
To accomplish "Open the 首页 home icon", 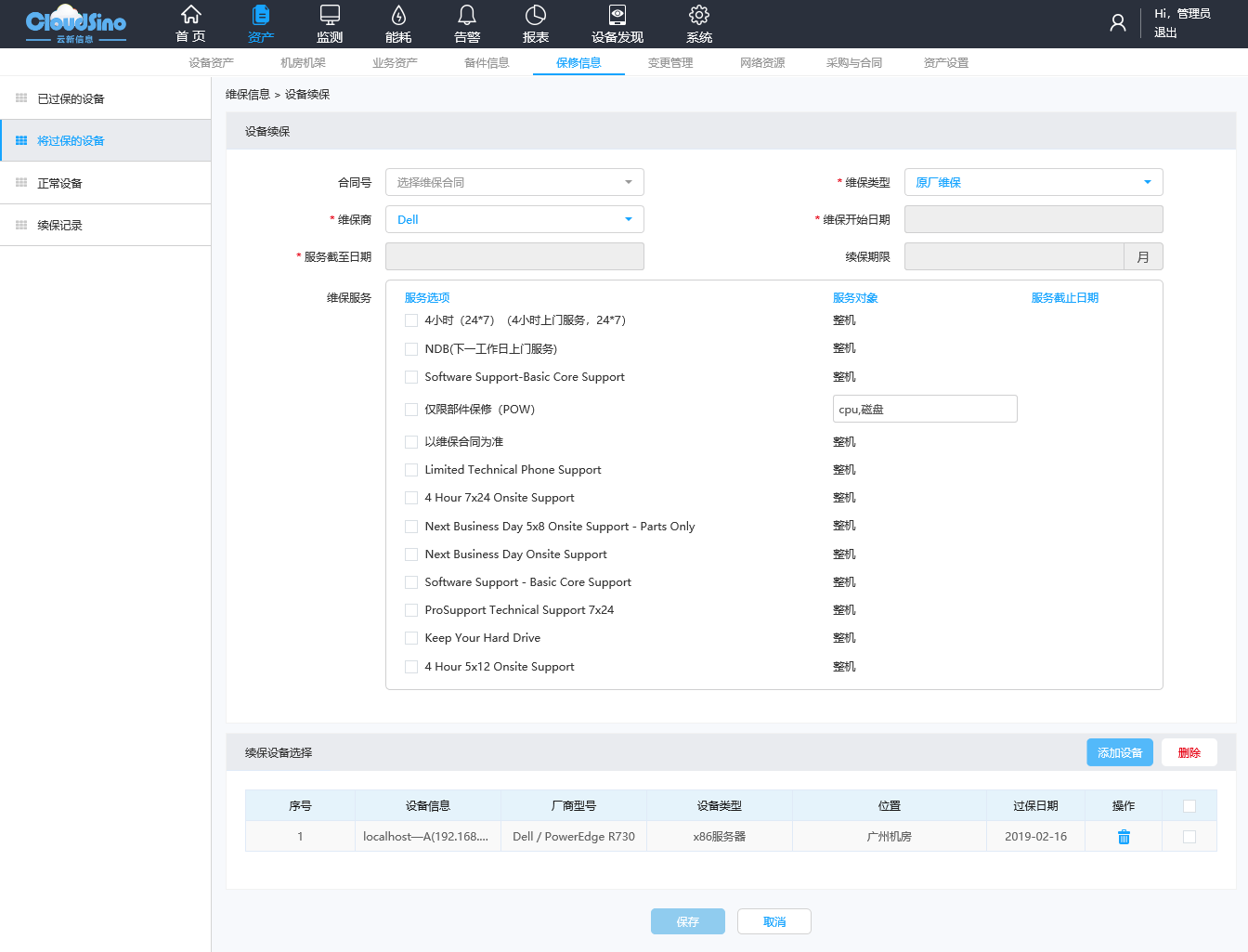I will coord(190,16).
